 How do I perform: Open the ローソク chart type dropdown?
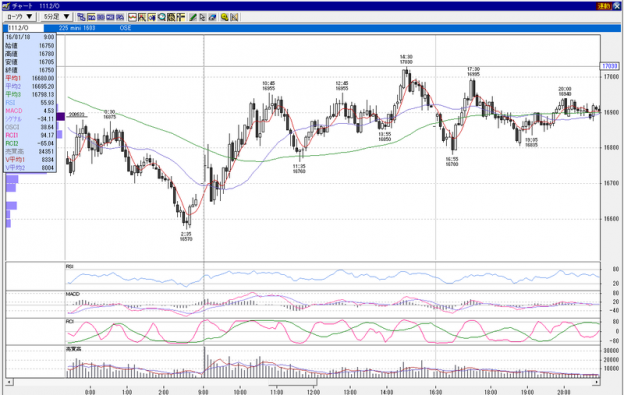[20, 17]
